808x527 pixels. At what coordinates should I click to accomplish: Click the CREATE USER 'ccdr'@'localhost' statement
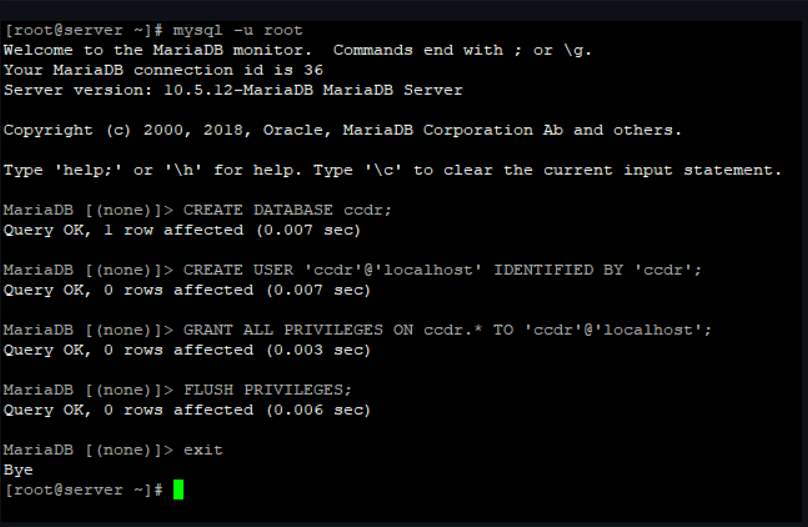443,270
